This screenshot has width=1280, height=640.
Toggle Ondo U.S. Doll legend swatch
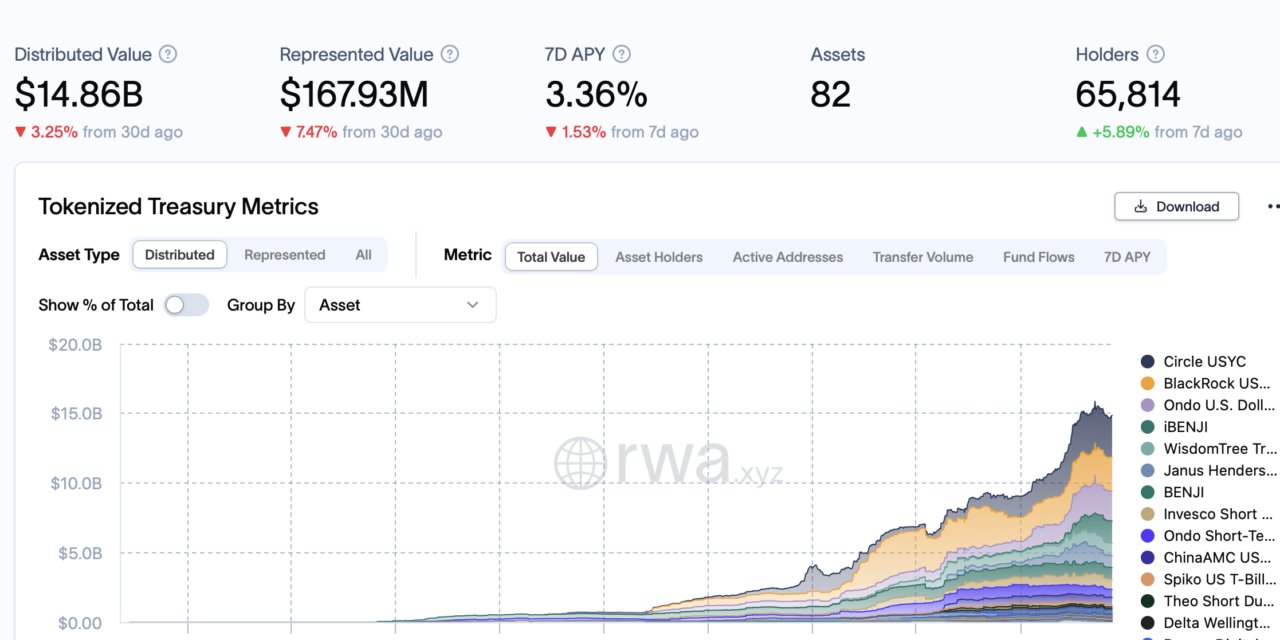point(1148,405)
